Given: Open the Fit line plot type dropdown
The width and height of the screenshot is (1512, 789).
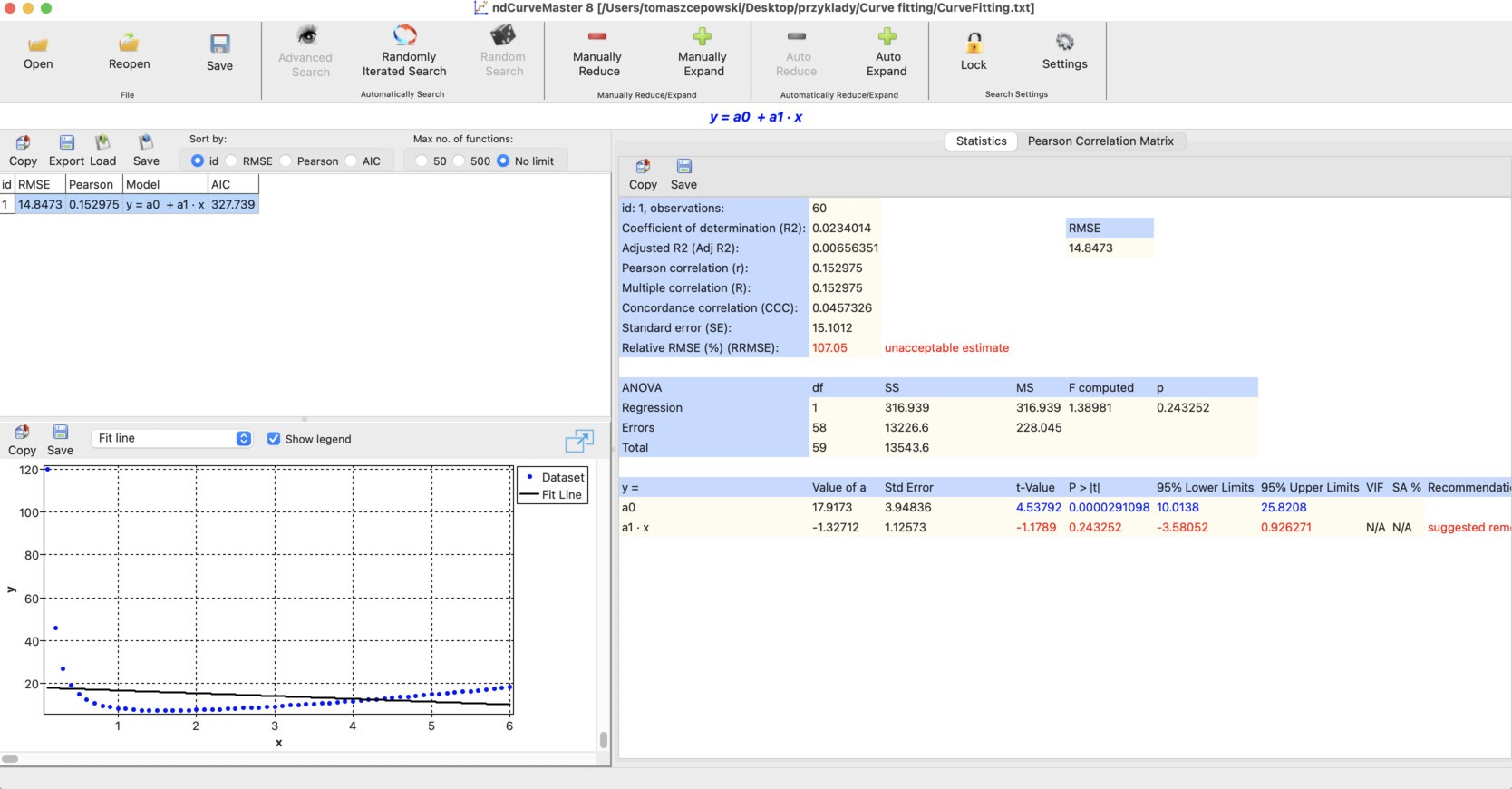Looking at the screenshot, I should pos(171,438).
